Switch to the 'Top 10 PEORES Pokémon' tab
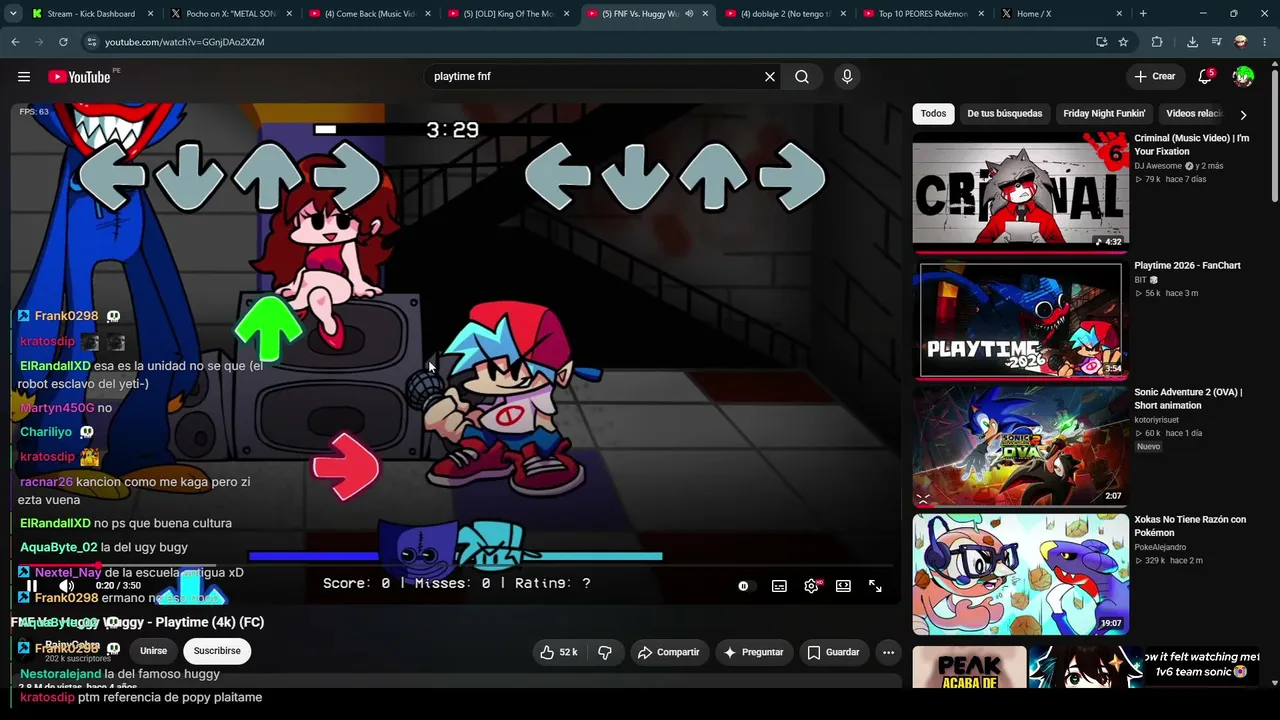 pyautogui.click(x=924, y=14)
